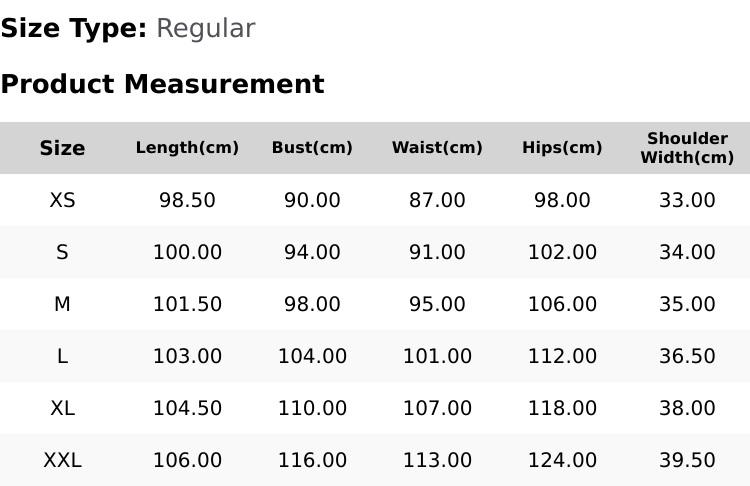Click the XS length value 98.50
The width and height of the screenshot is (750, 486).
pyautogui.click(x=188, y=200)
